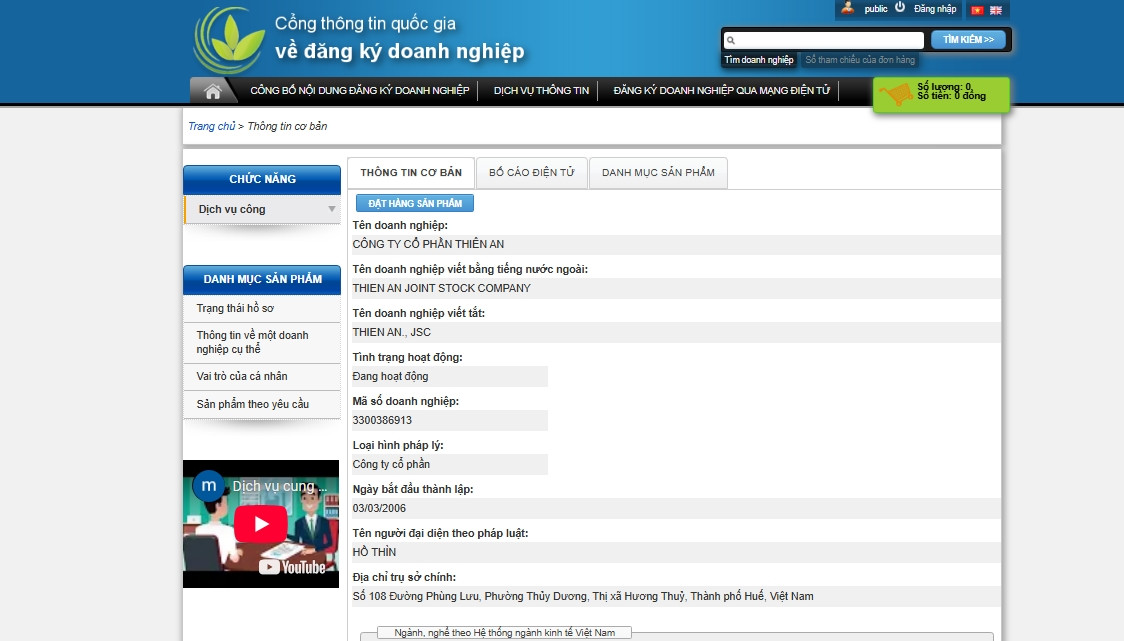The image size is (1124, 641).
Task: Click the Vietnamese flag language icon
Action: point(977,10)
